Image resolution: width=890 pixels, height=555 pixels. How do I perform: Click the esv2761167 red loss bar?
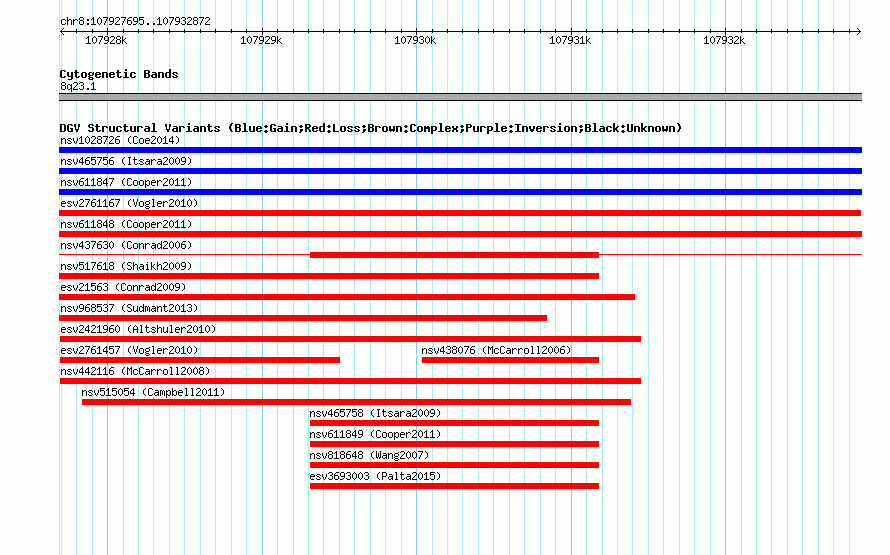pyautogui.click(x=460, y=213)
